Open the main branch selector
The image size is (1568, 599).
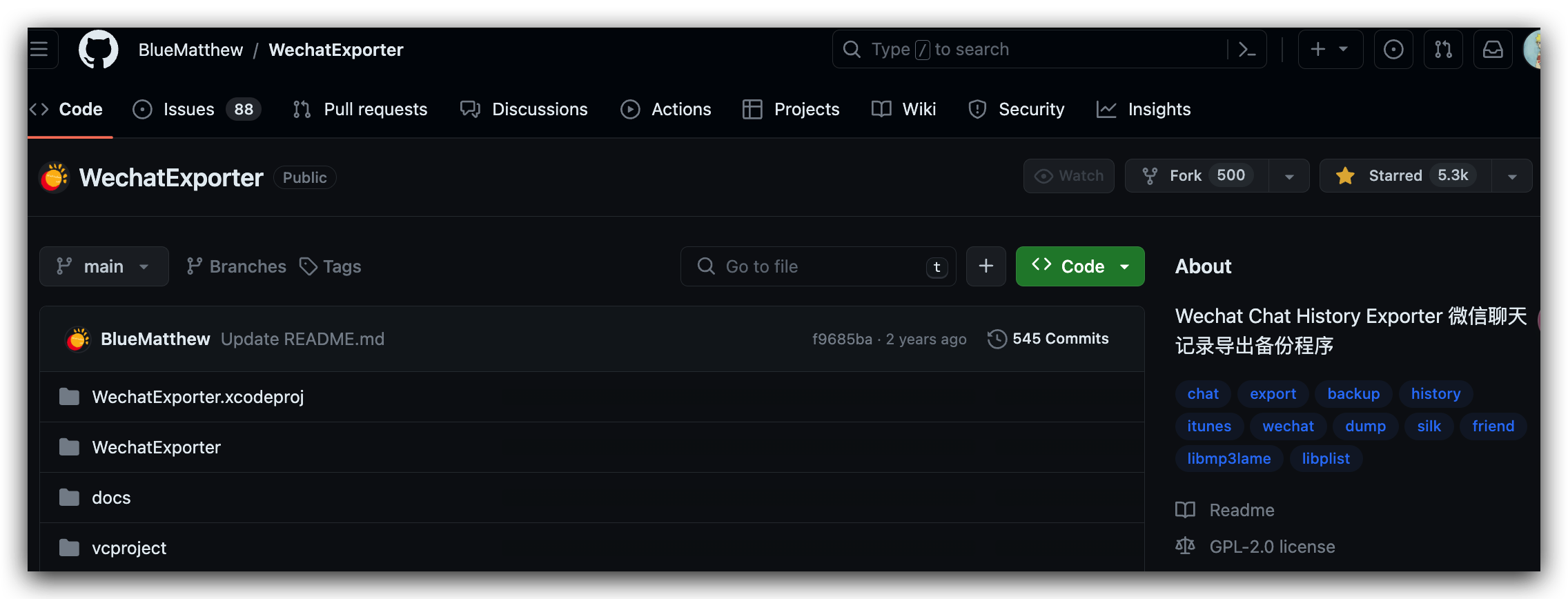pyautogui.click(x=104, y=266)
